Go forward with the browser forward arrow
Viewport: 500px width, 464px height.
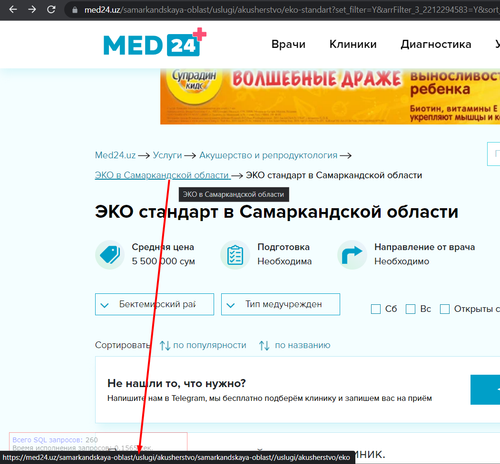tap(32, 10)
